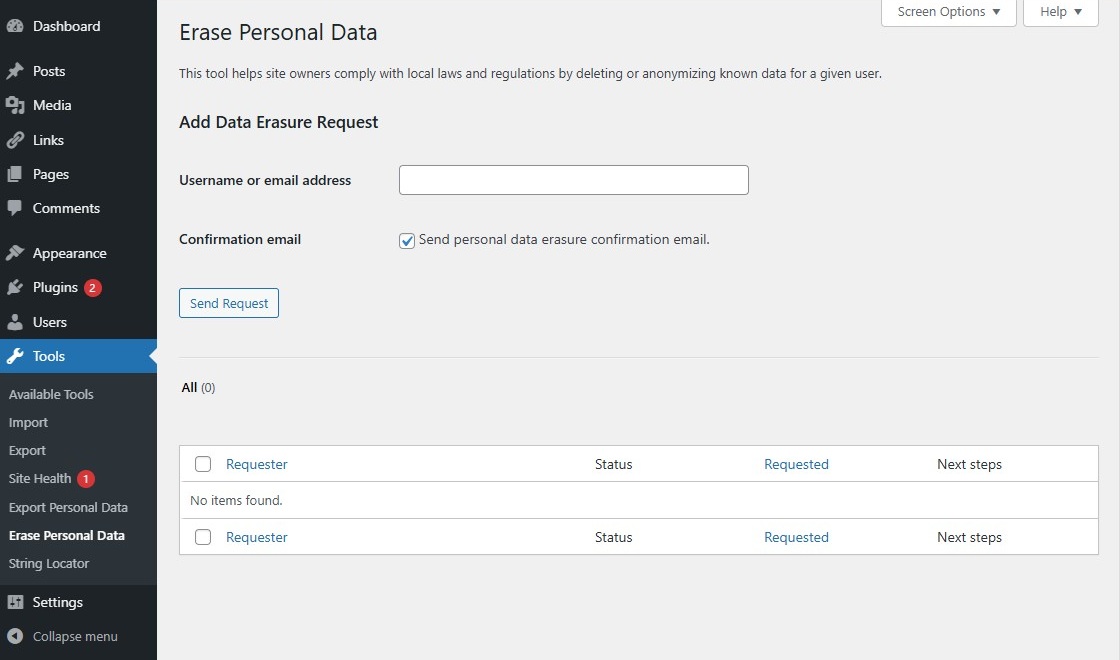Click the Collapse menu label
This screenshot has width=1120, height=660.
point(75,636)
